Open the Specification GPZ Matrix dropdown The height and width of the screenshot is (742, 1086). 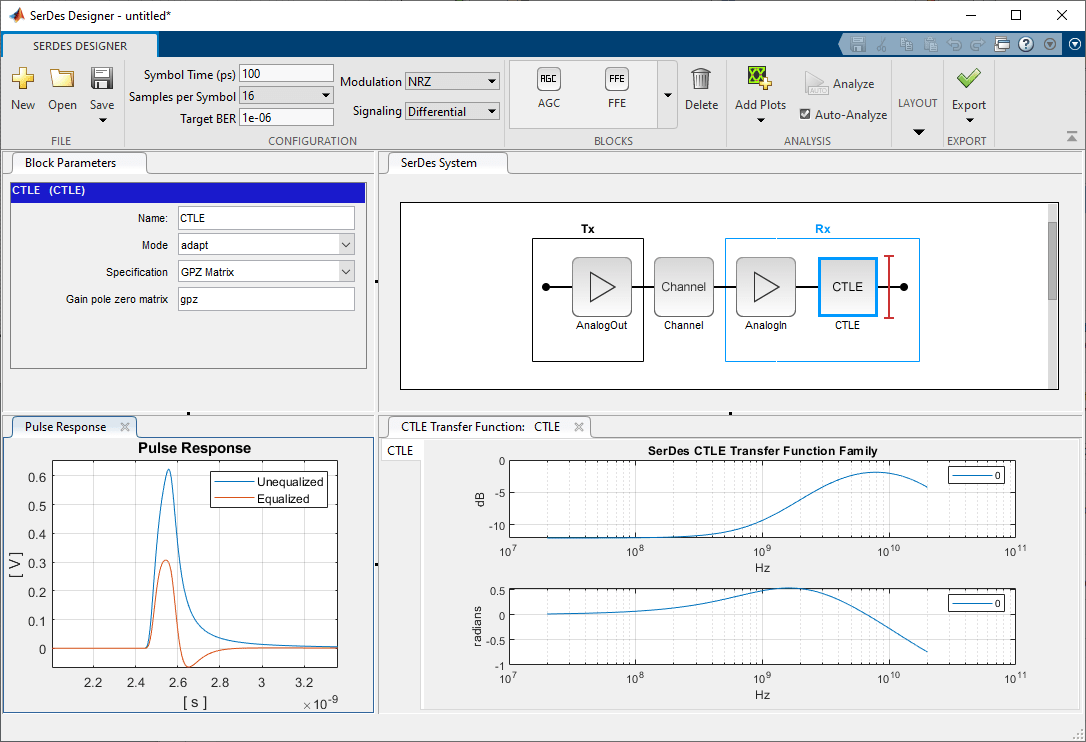(x=266, y=272)
